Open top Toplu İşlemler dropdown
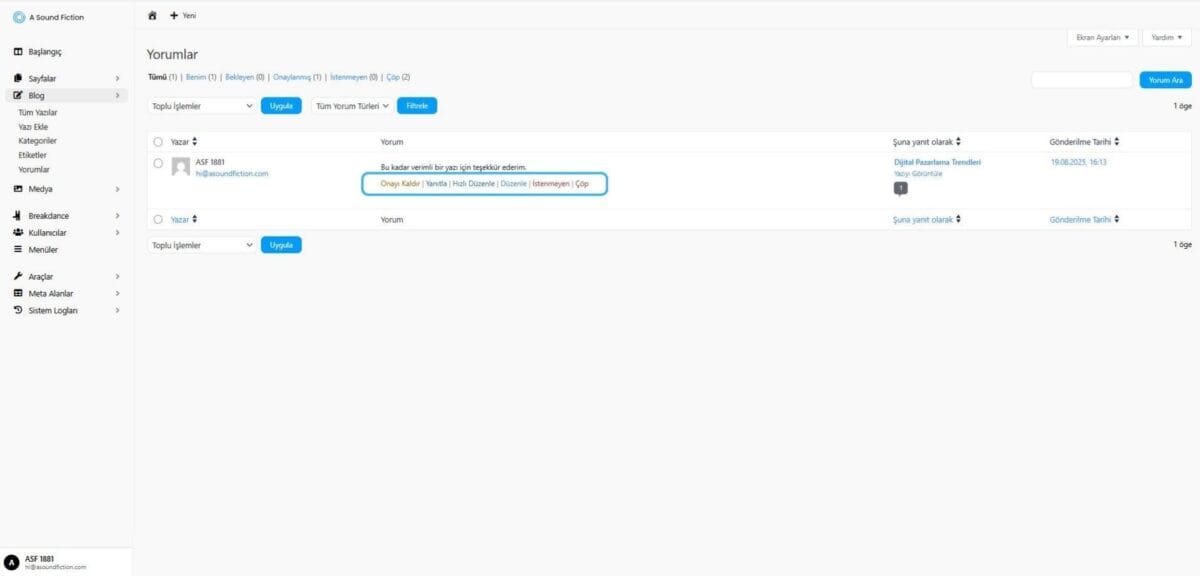 click(201, 105)
